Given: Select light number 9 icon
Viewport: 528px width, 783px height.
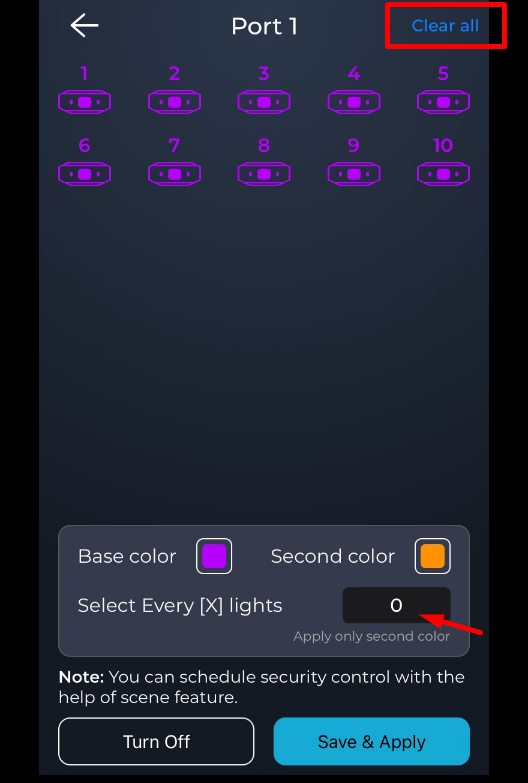Looking at the screenshot, I should 354,174.
